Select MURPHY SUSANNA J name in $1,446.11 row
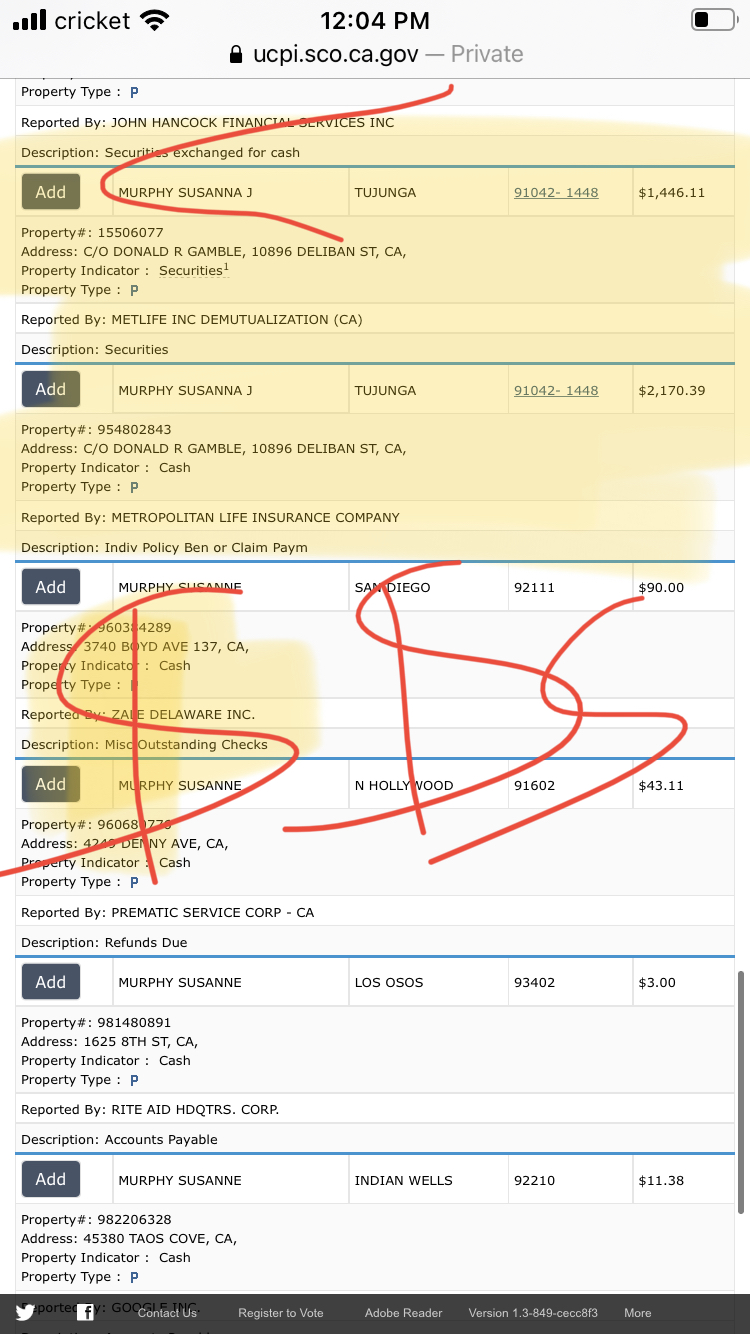The width and height of the screenshot is (750, 1334). (186, 192)
